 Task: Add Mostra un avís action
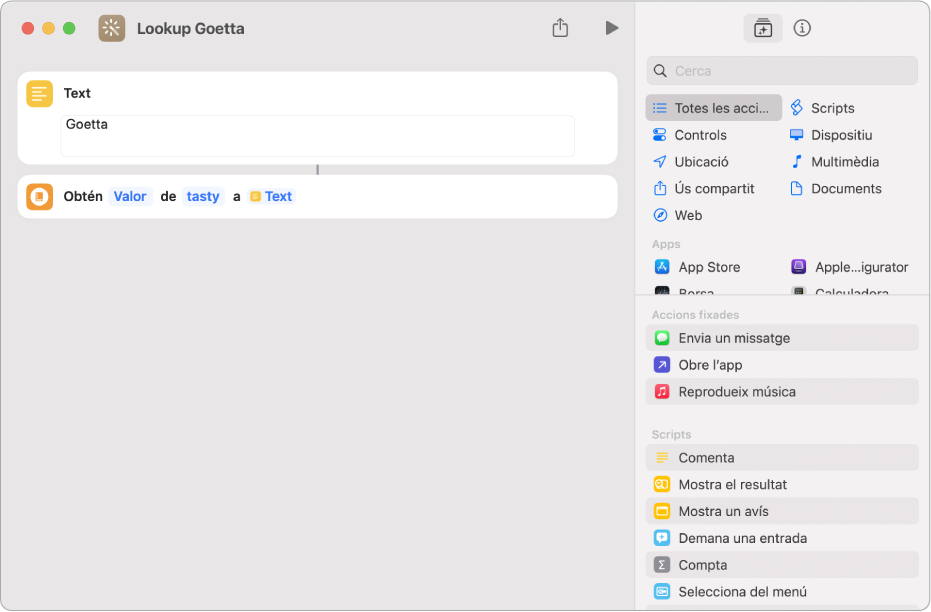782,511
